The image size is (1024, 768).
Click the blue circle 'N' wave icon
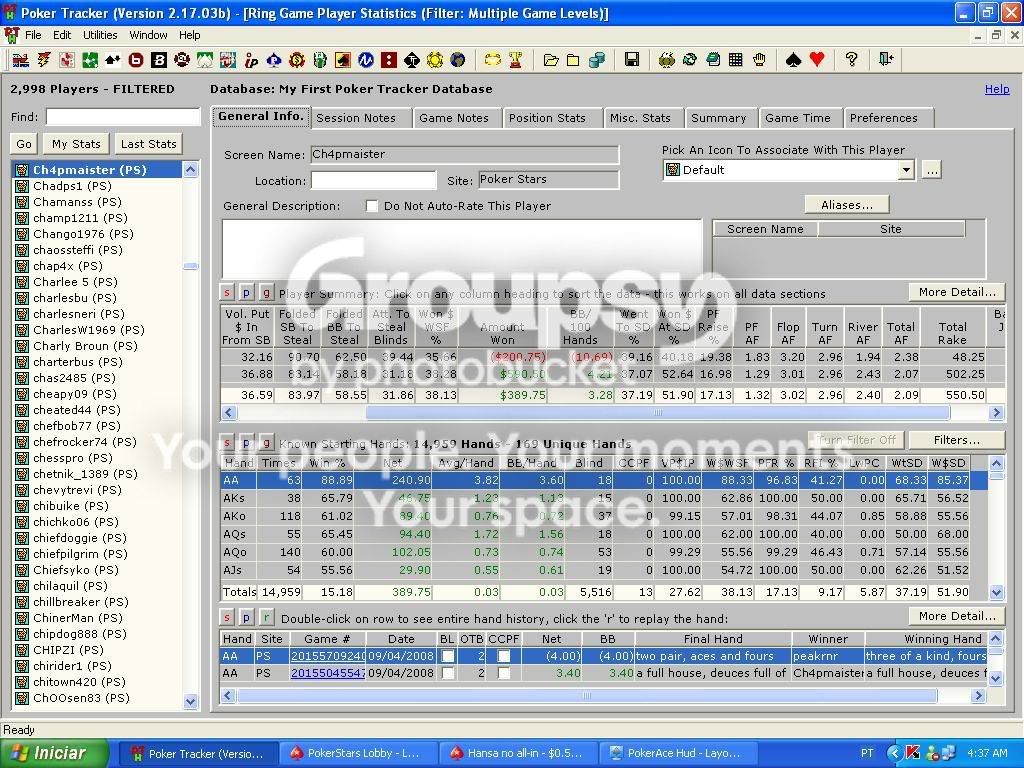366,60
